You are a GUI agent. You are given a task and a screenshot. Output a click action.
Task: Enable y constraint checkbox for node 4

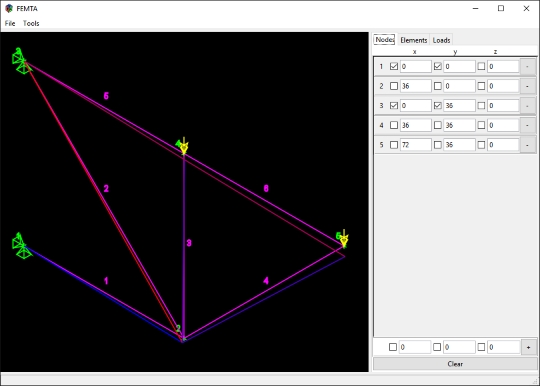click(x=438, y=125)
